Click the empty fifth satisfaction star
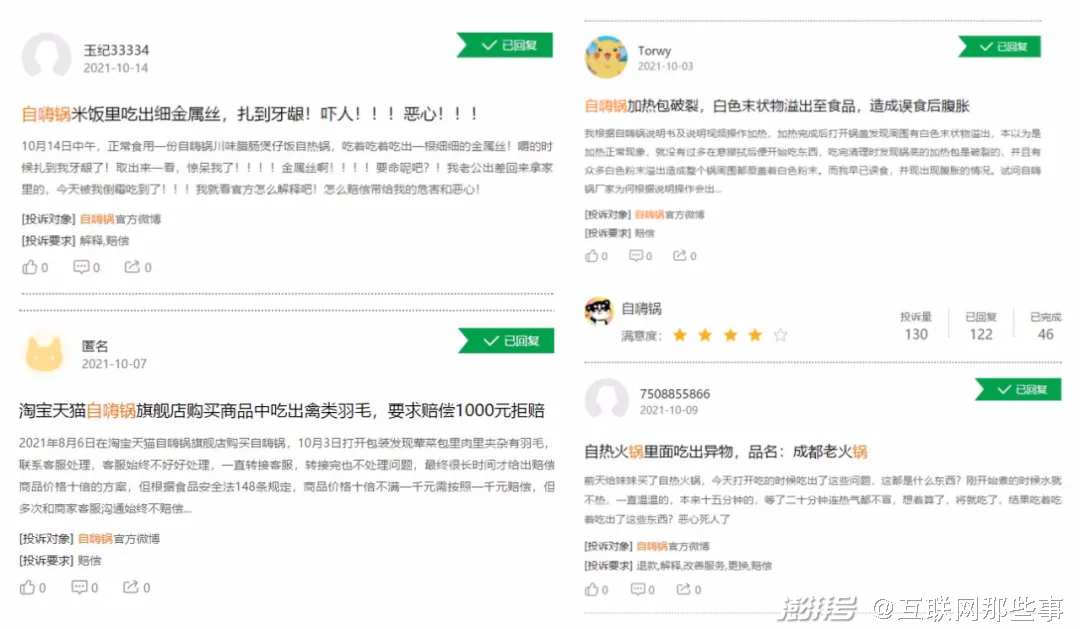This screenshot has height=629, width=1080. coord(780,335)
